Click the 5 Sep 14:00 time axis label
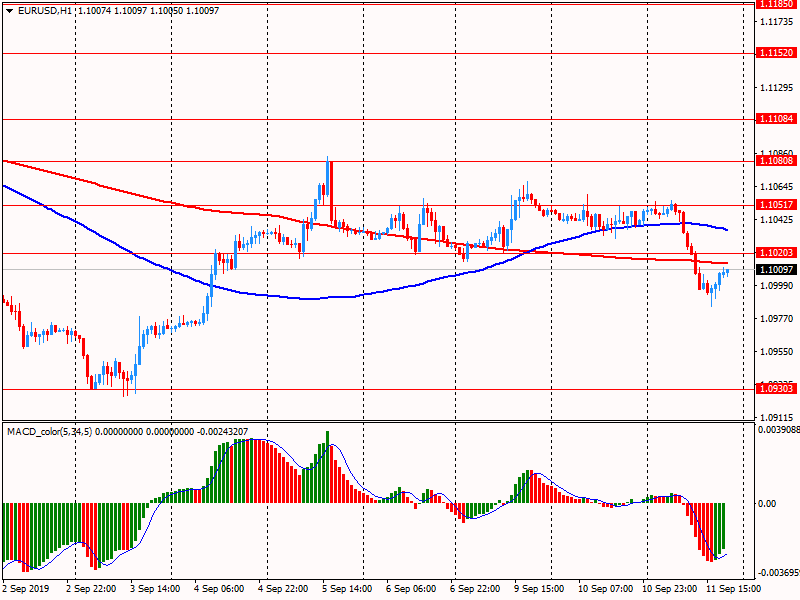Screen dimensions: 800x600 347,589
